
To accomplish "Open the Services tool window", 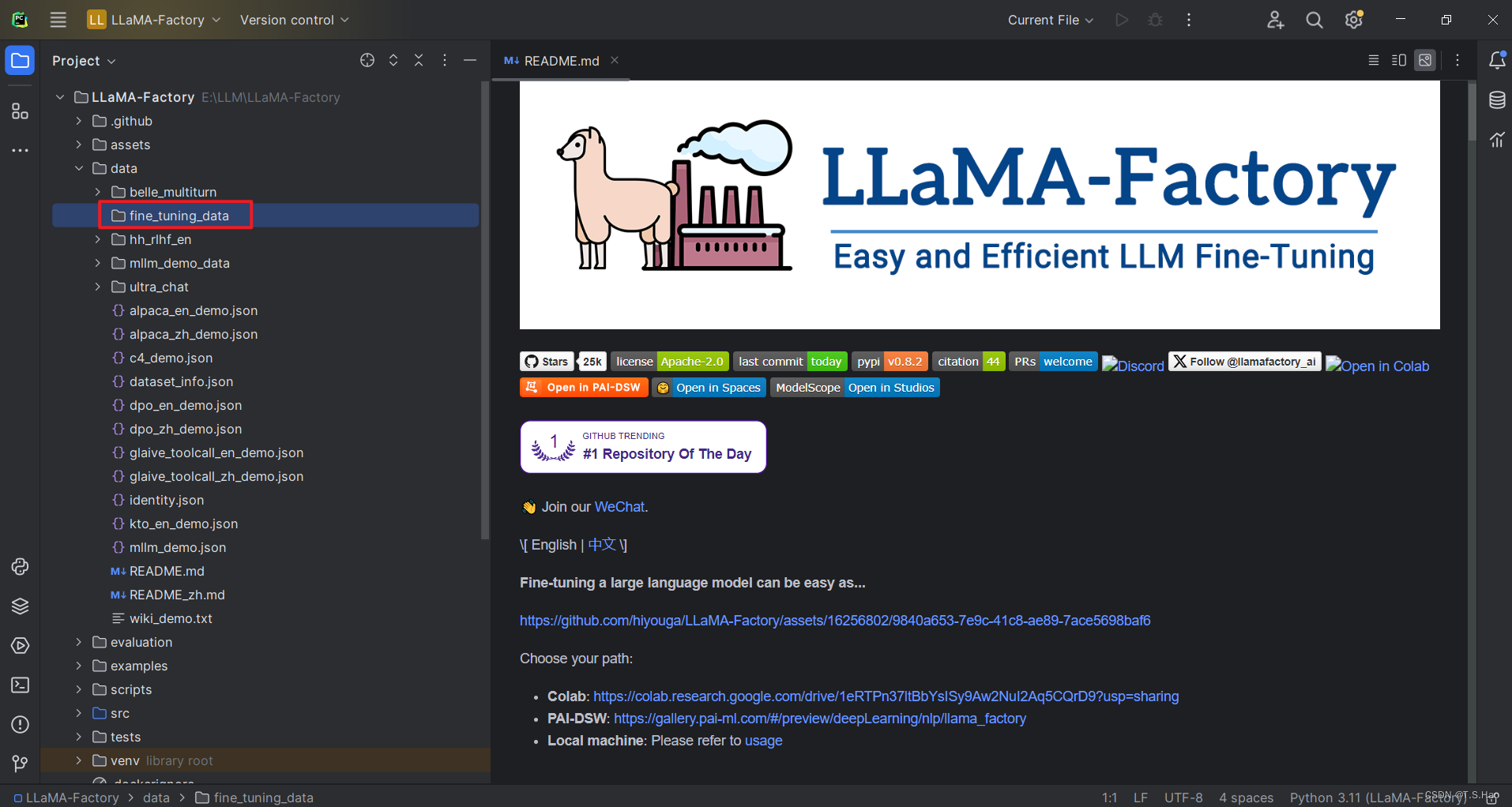I will click(x=21, y=646).
